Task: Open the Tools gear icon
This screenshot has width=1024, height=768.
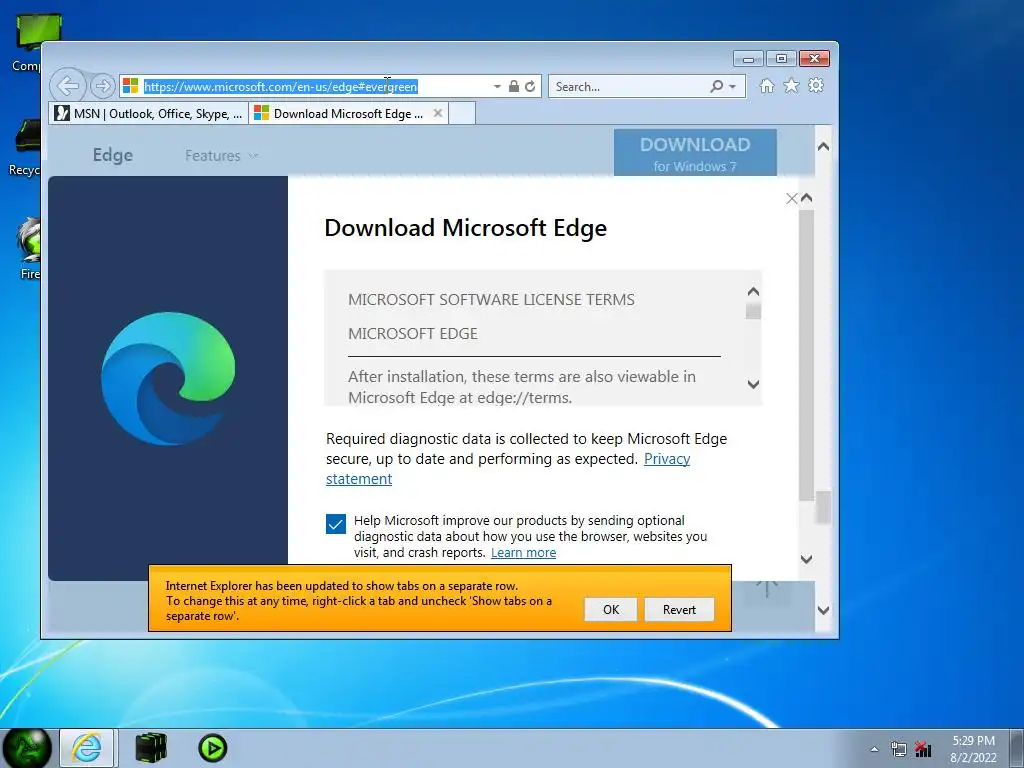Action: click(x=816, y=86)
